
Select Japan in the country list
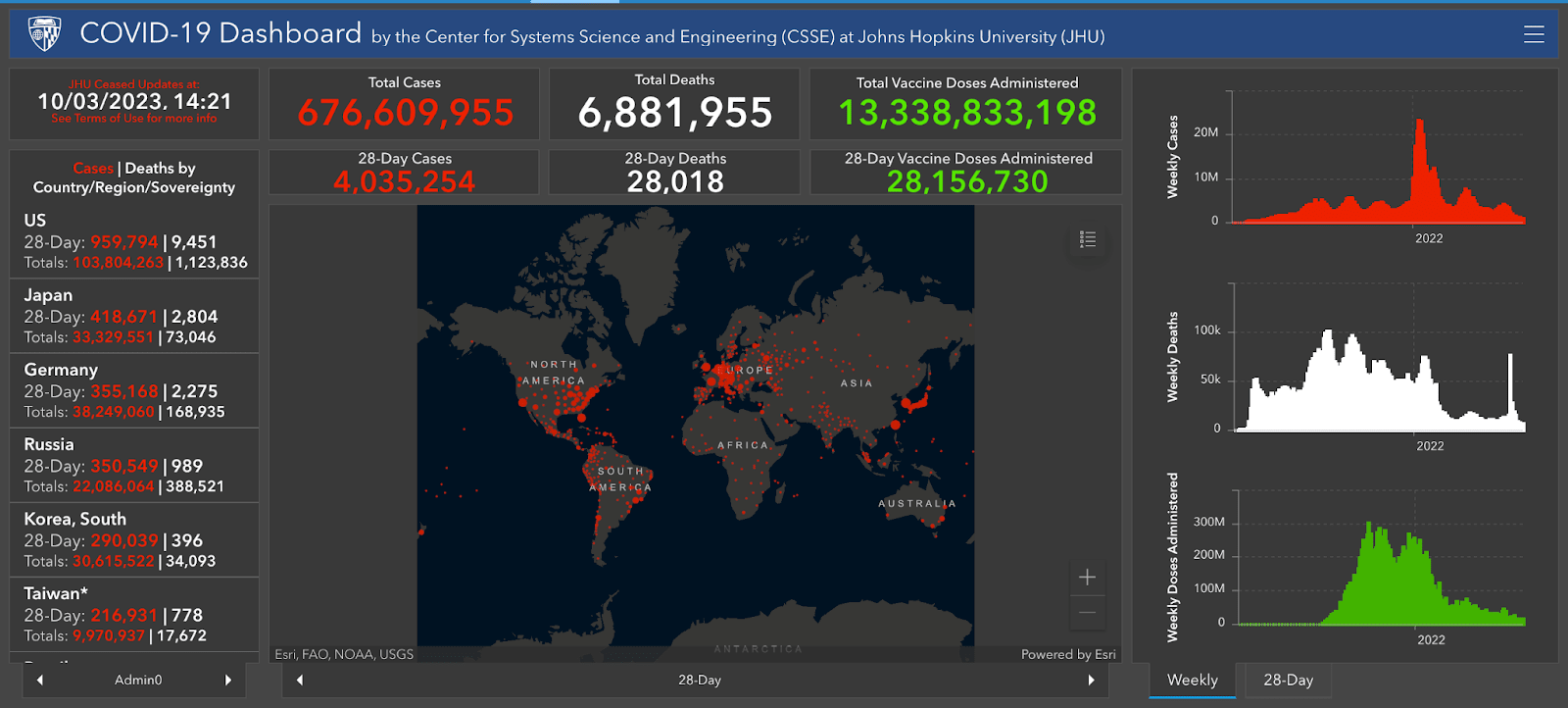pyautogui.click(x=134, y=316)
